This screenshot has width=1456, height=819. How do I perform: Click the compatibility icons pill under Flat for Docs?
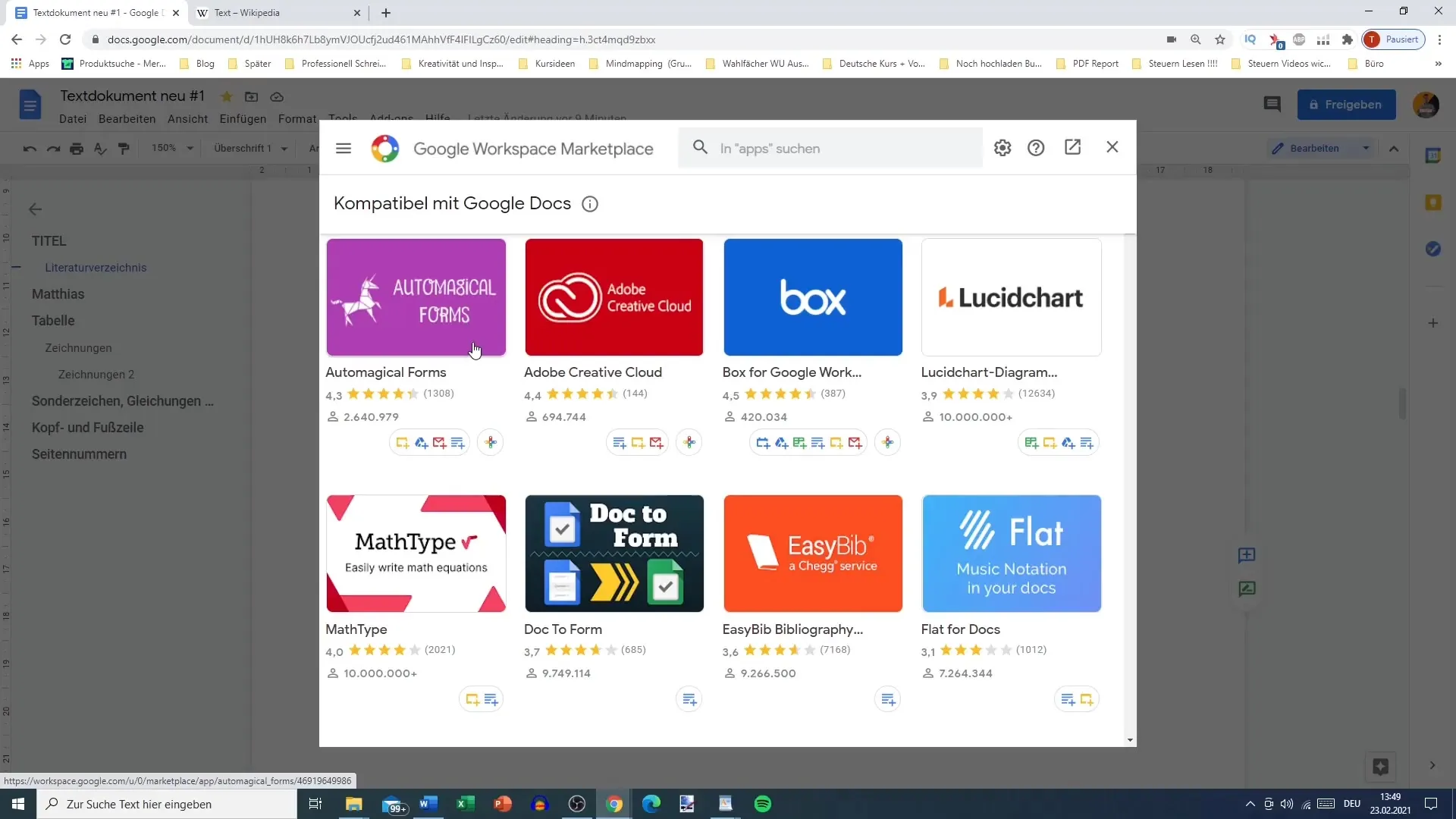pos(1077,699)
